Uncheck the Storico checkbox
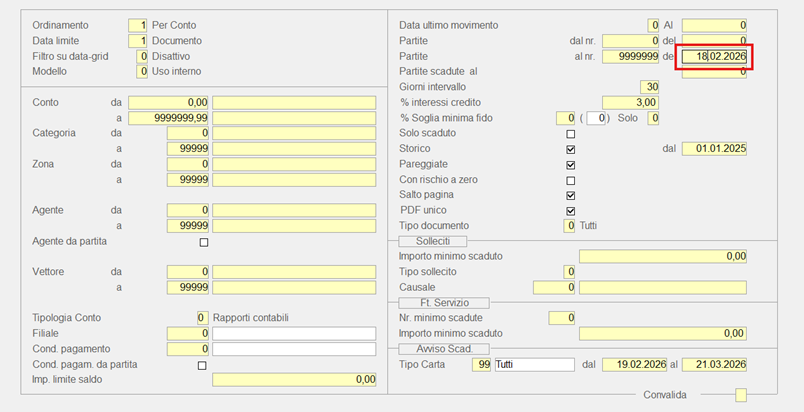The image size is (804, 412). 571,149
